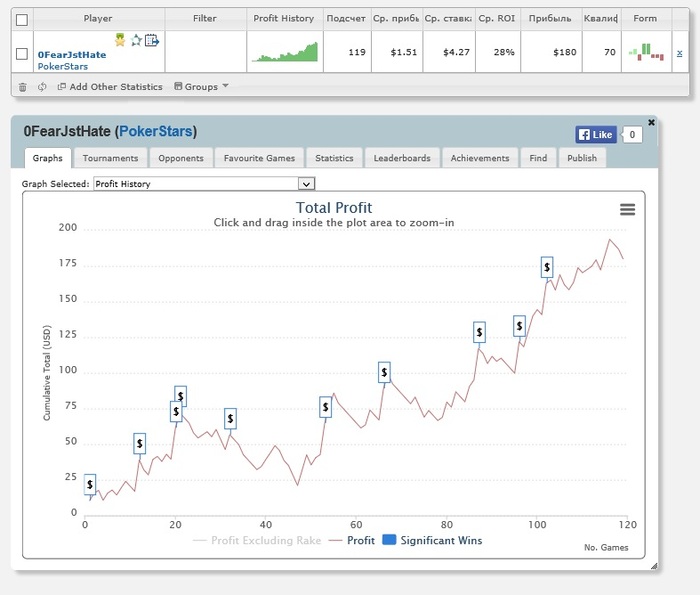Sort by the Подсчет column header

coord(346,19)
